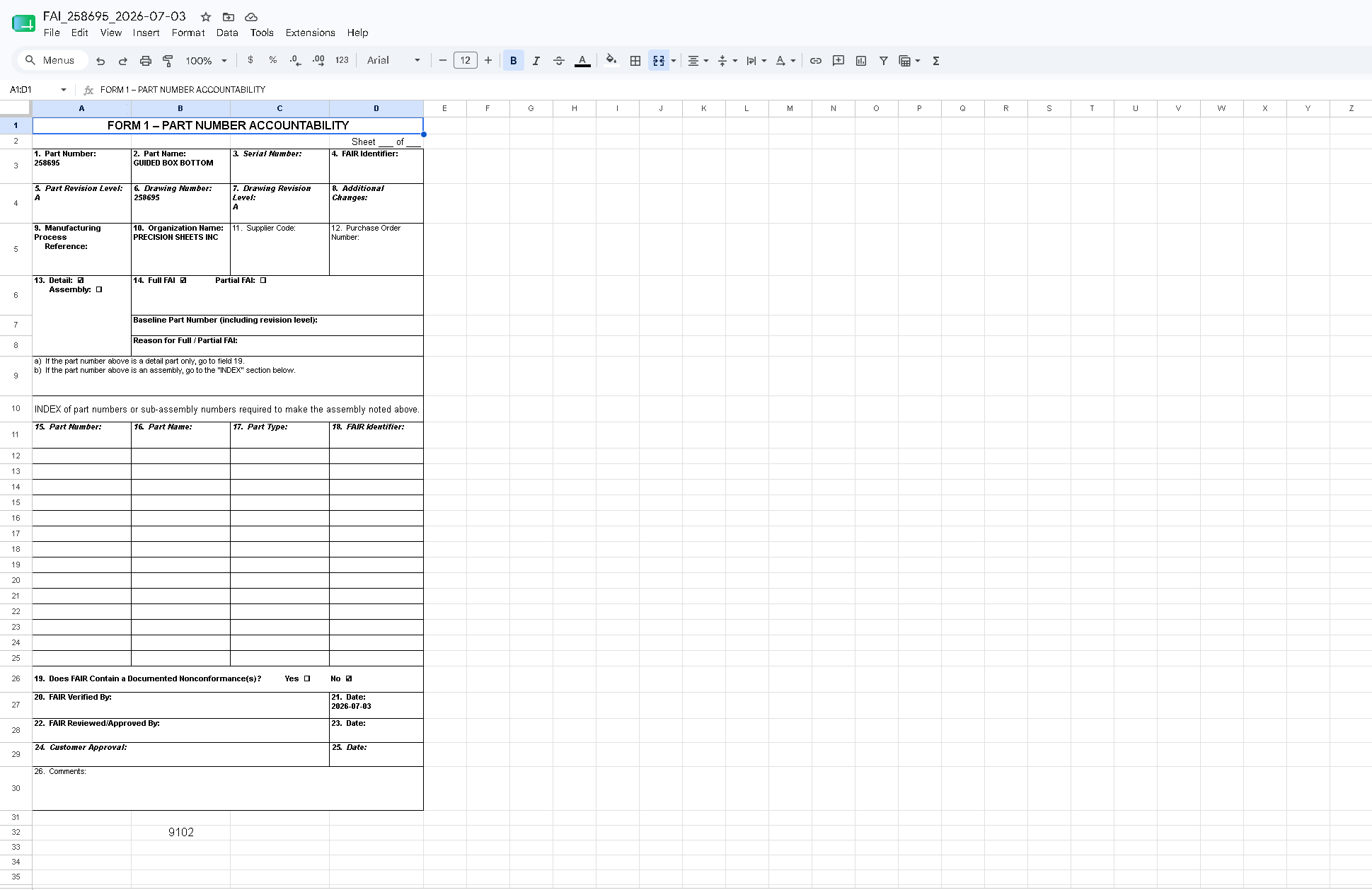
Task: Select column E header
Action: 444,108
